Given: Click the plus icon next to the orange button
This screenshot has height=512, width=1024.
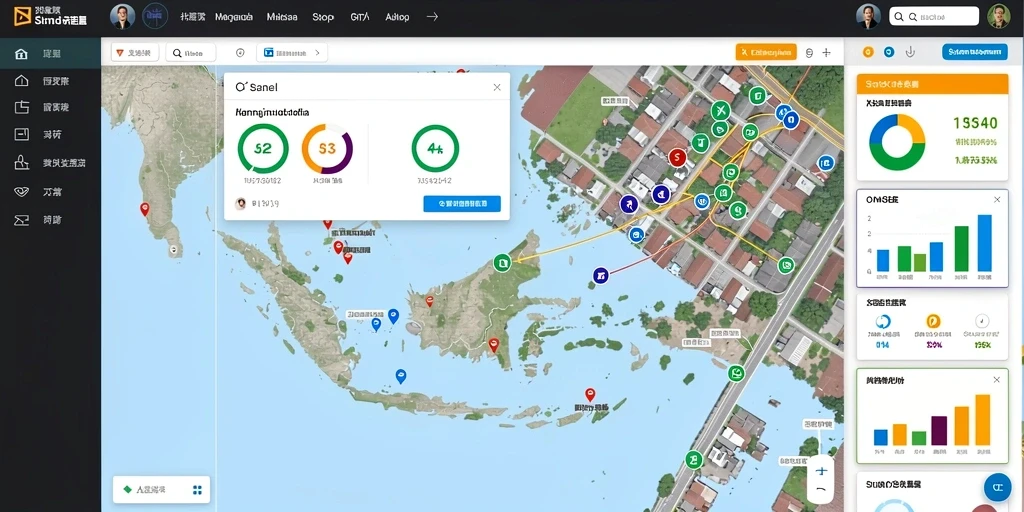Looking at the screenshot, I should (826, 53).
